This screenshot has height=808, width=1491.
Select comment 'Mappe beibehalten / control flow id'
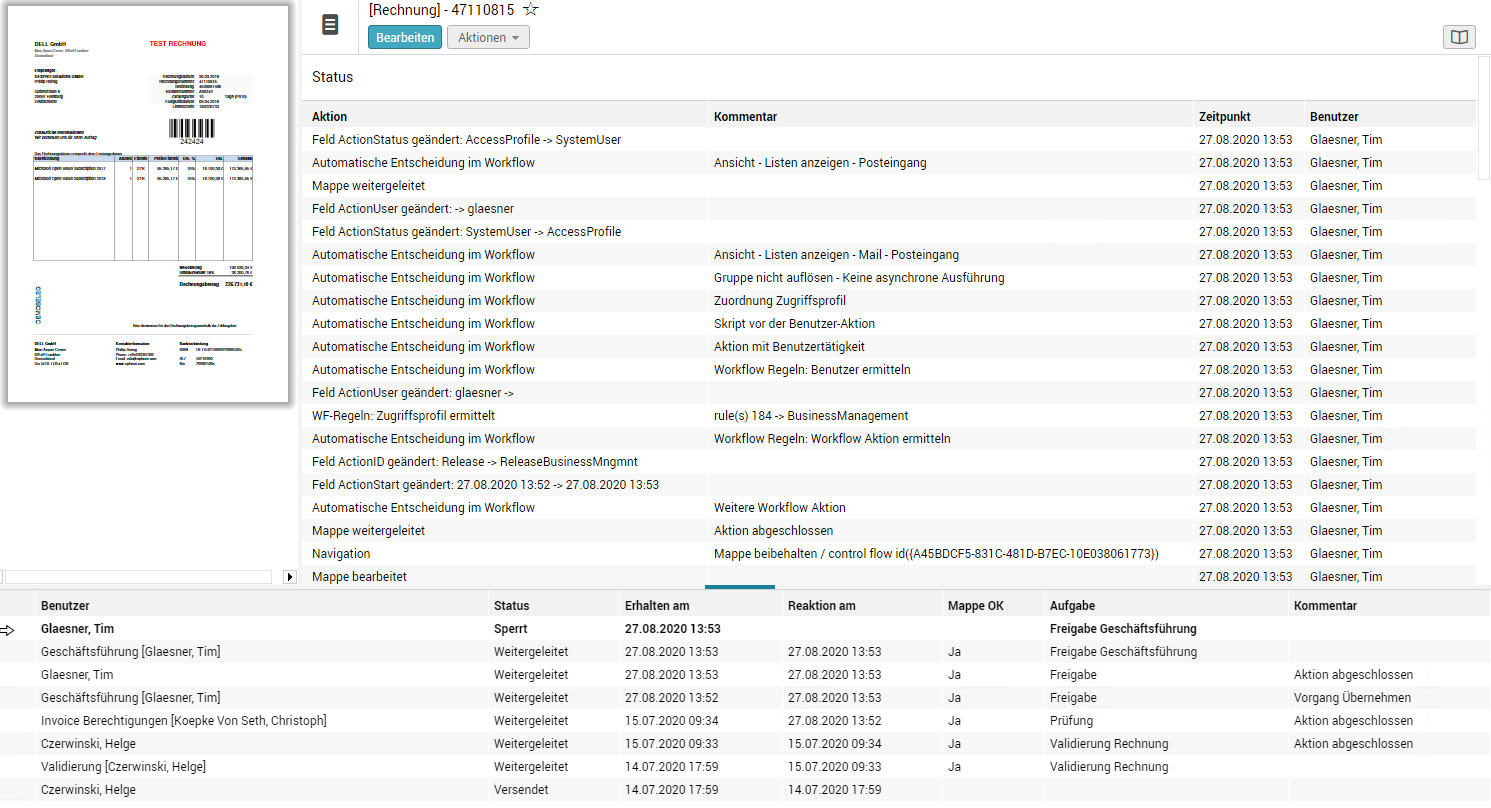936,554
